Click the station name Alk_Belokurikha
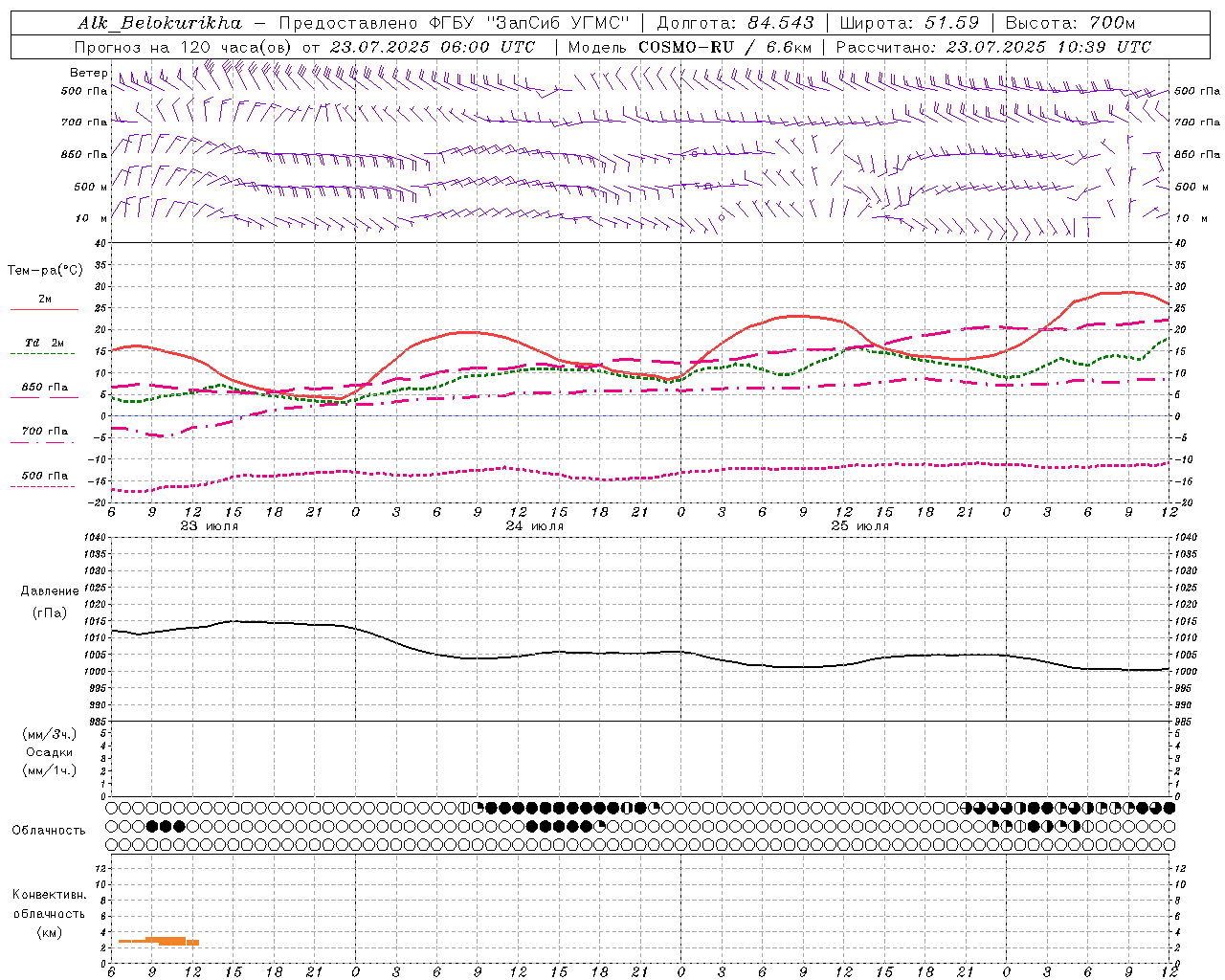 (x=160, y=23)
